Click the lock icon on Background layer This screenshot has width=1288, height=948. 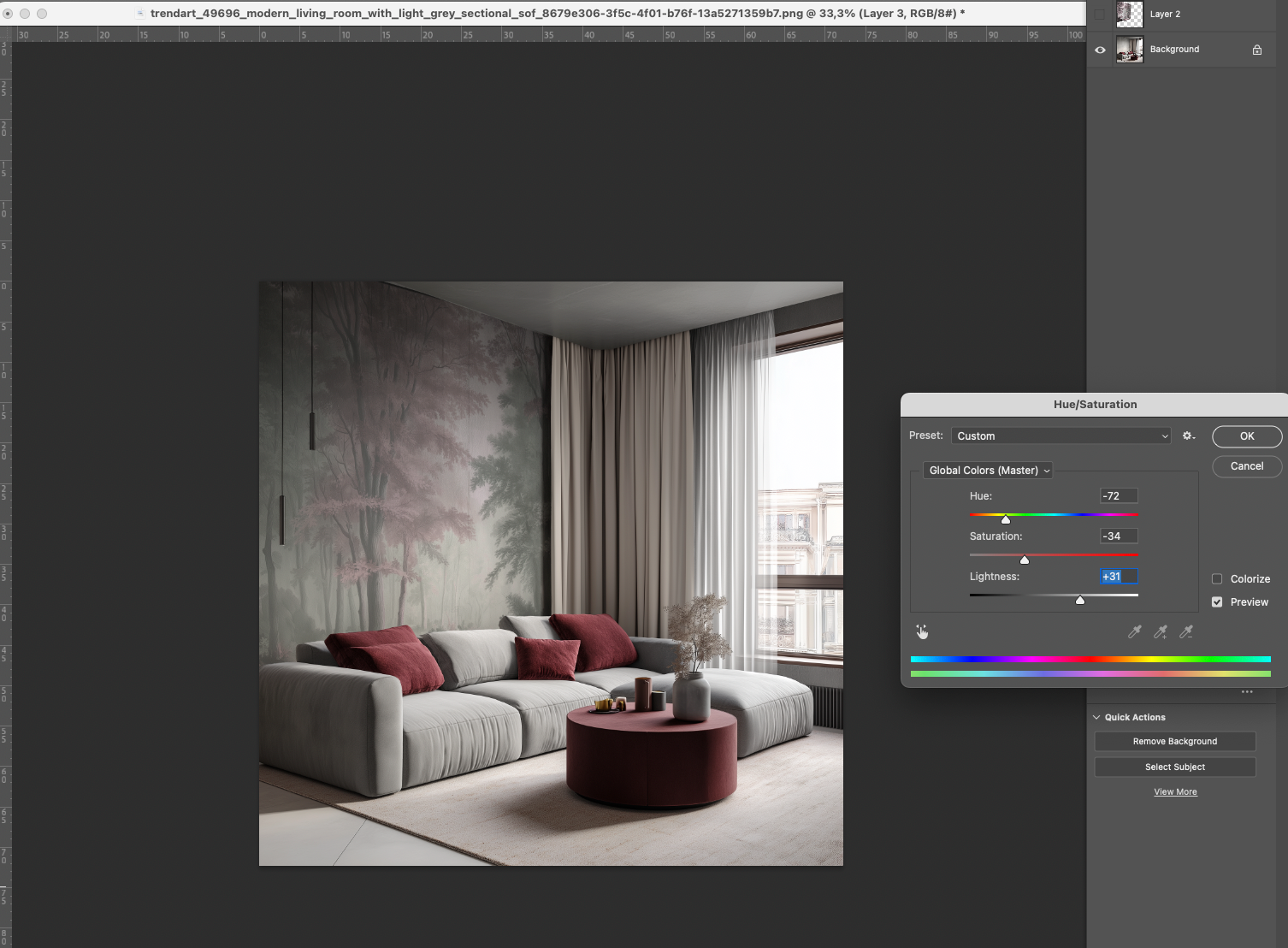tap(1257, 50)
